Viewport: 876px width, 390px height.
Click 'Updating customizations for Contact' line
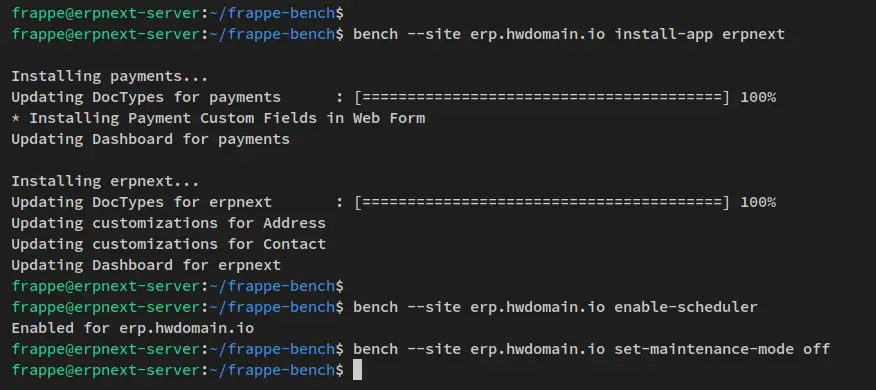[168, 244]
